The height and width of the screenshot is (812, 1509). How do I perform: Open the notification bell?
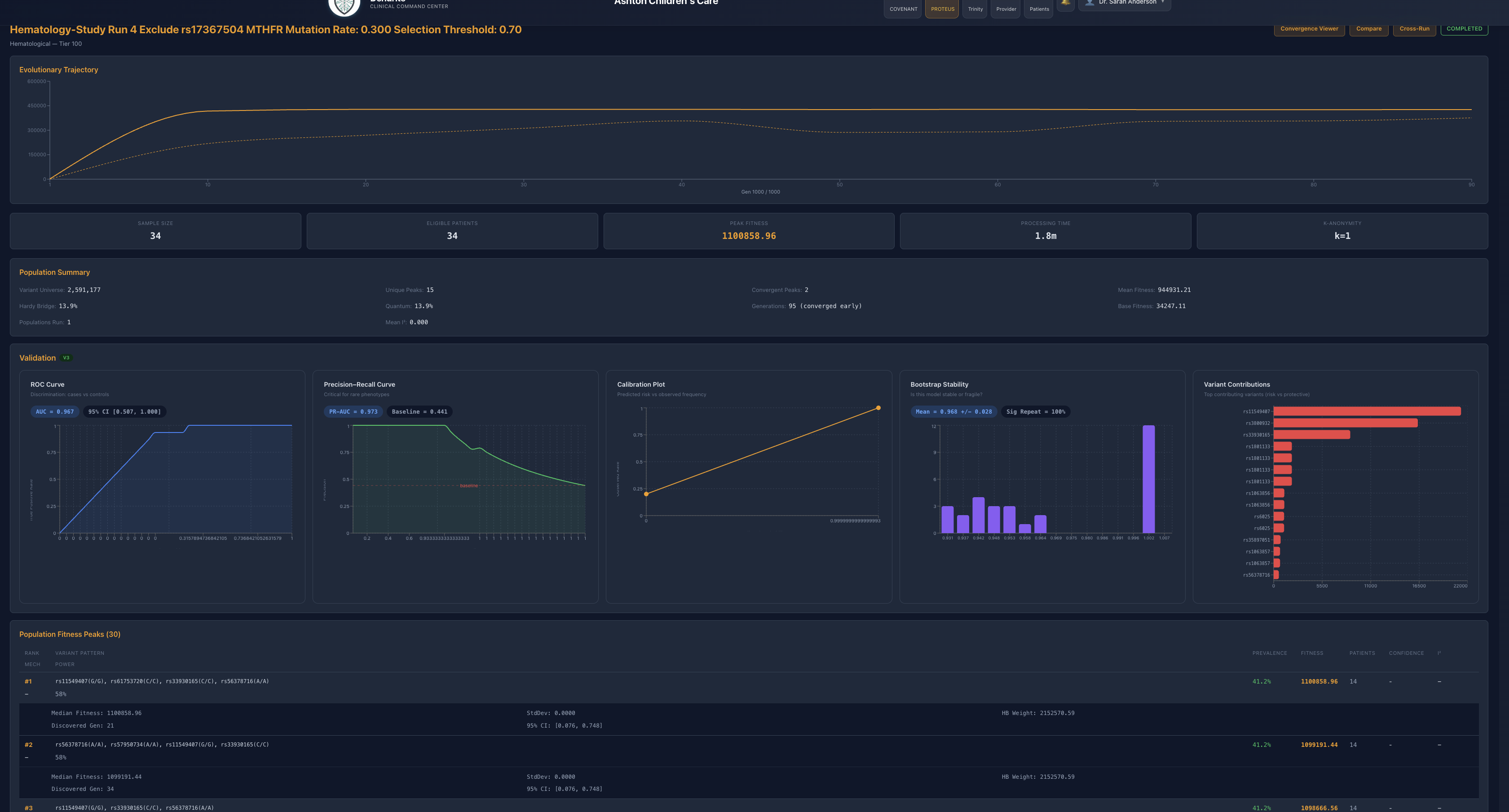tap(1066, 4)
